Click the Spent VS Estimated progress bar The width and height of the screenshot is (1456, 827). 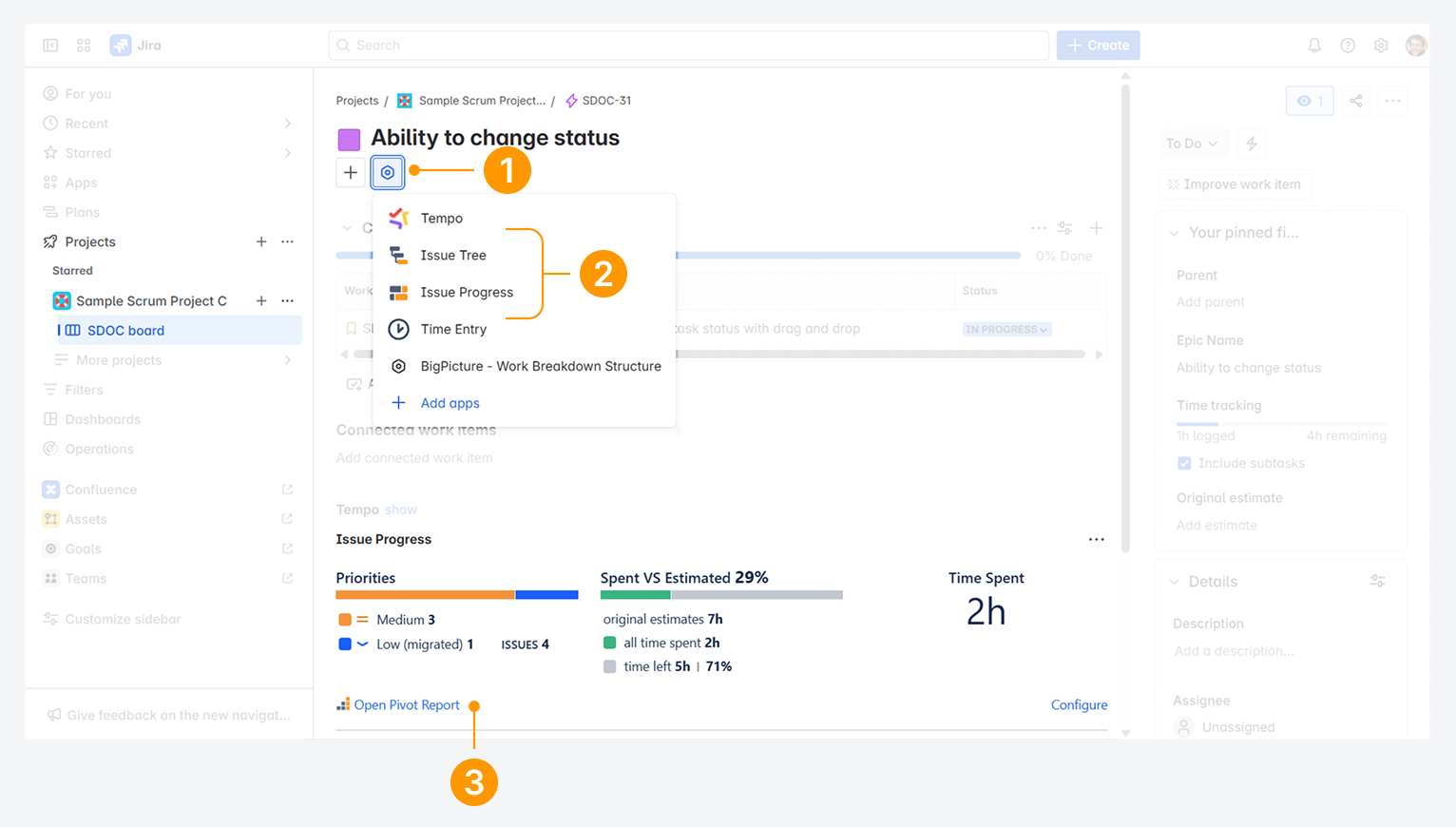(721, 595)
